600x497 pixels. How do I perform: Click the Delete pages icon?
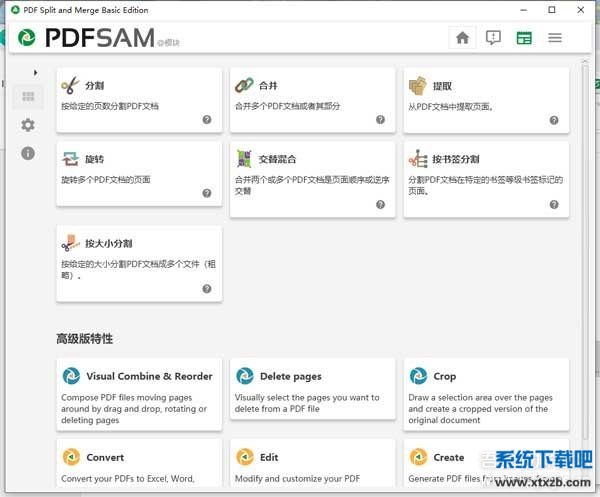pos(245,376)
